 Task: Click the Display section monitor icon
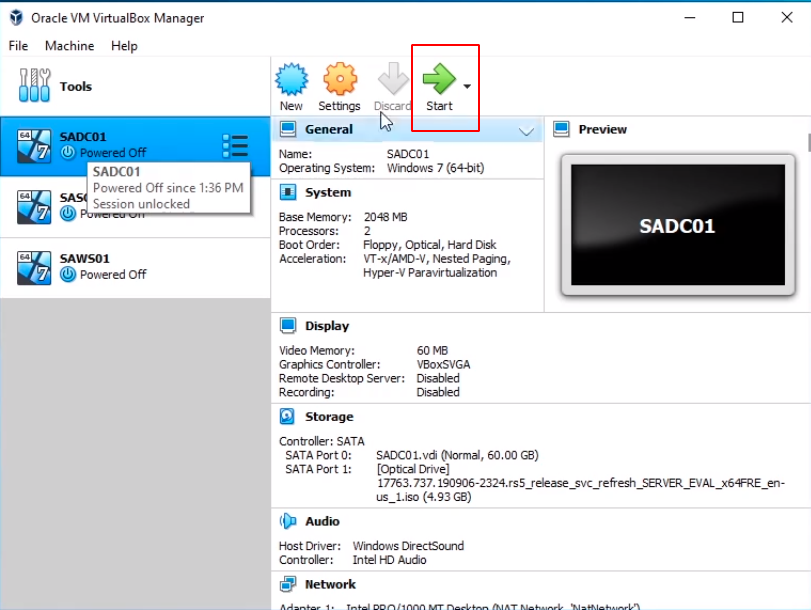[288, 325]
